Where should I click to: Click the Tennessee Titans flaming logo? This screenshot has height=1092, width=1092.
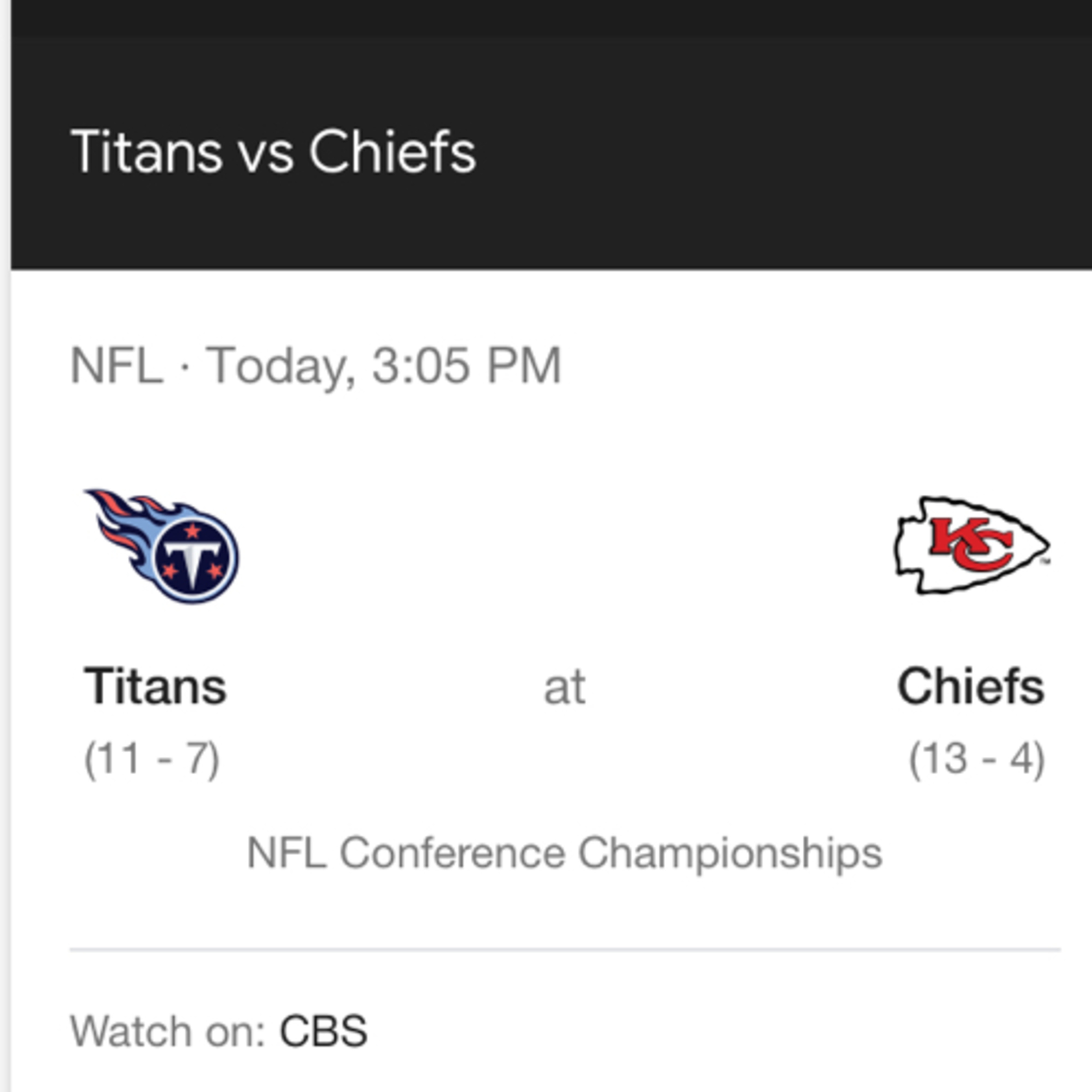[x=162, y=546]
